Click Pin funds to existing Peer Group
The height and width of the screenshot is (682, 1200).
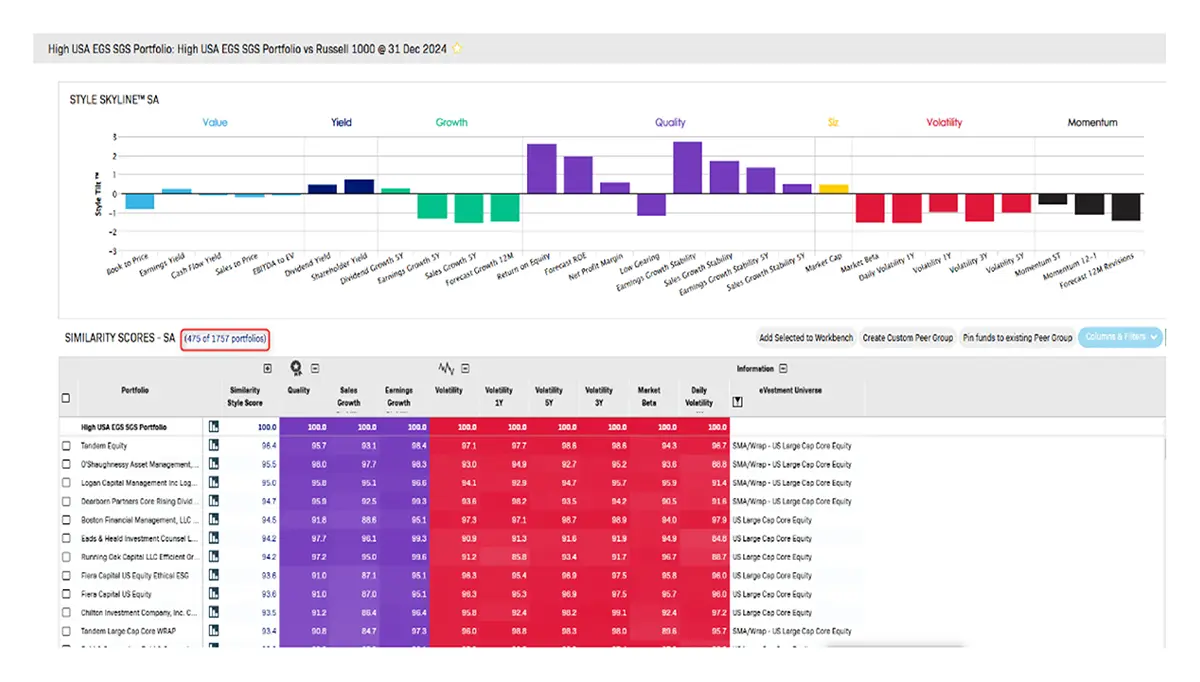point(1017,338)
